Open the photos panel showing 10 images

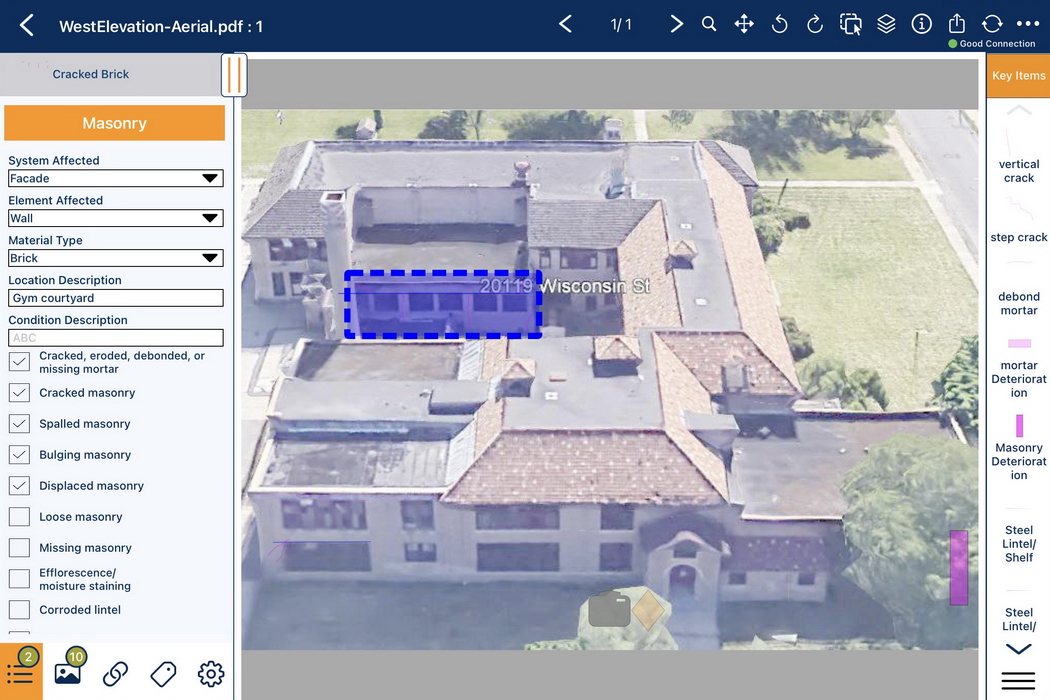click(67, 673)
